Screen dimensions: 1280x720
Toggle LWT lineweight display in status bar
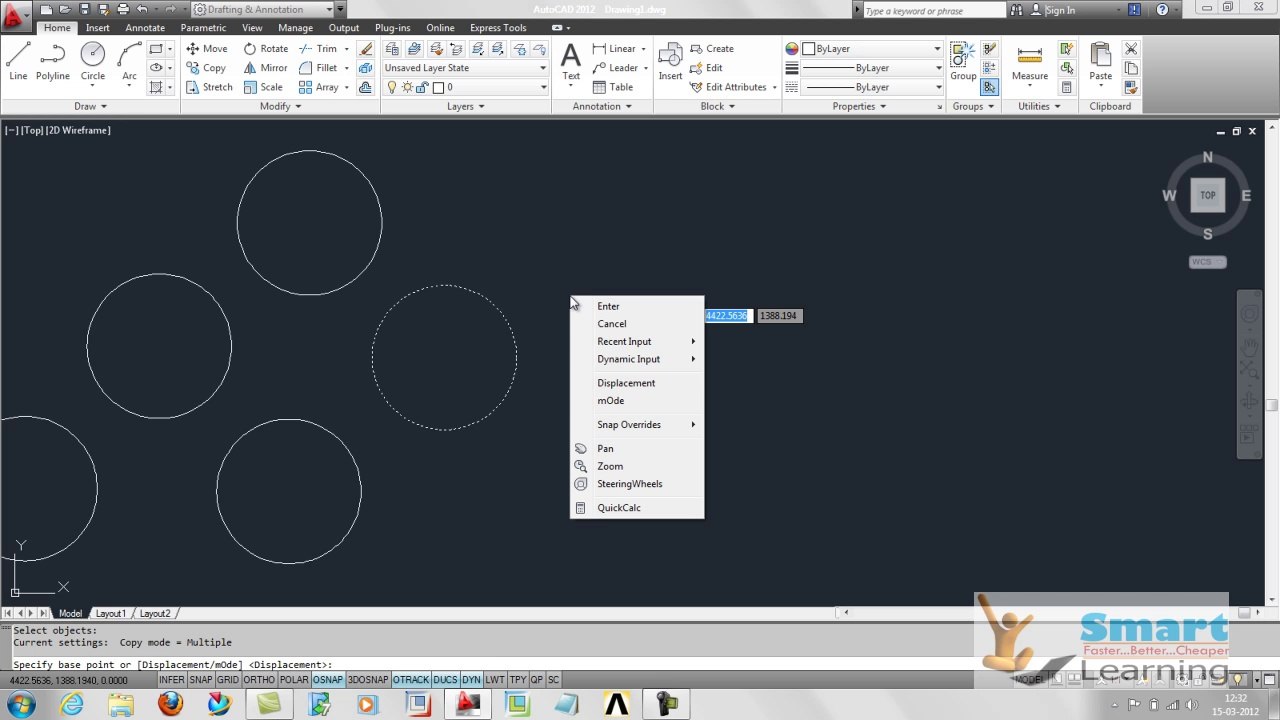[495, 680]
